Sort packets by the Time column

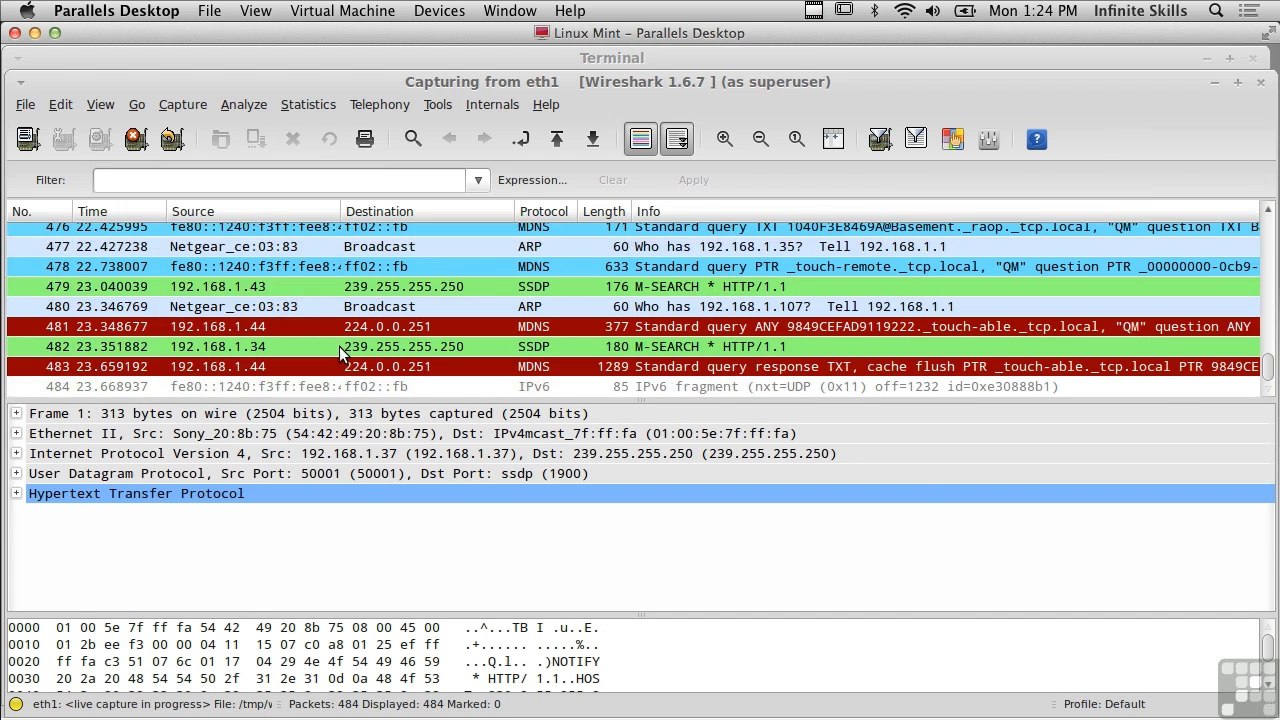[120, 211]
